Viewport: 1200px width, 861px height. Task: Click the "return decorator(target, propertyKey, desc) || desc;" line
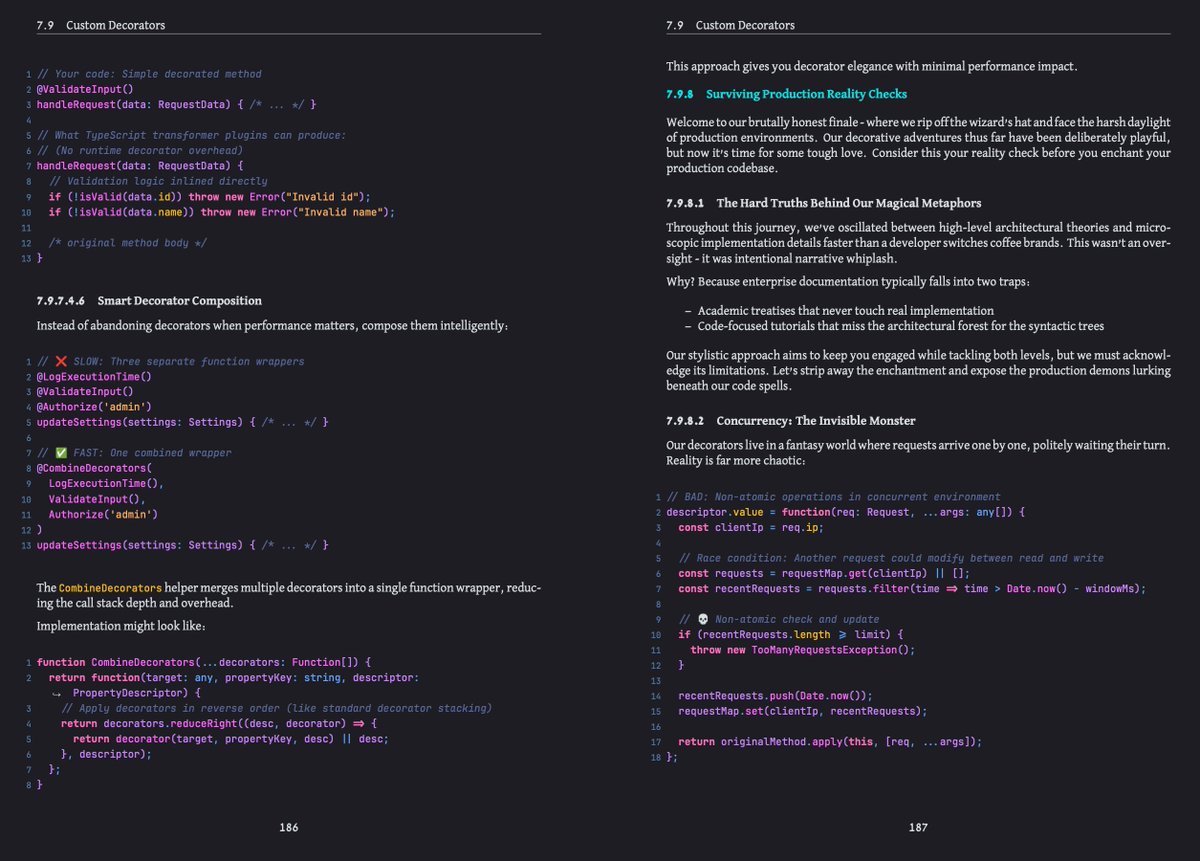(230, 739)
